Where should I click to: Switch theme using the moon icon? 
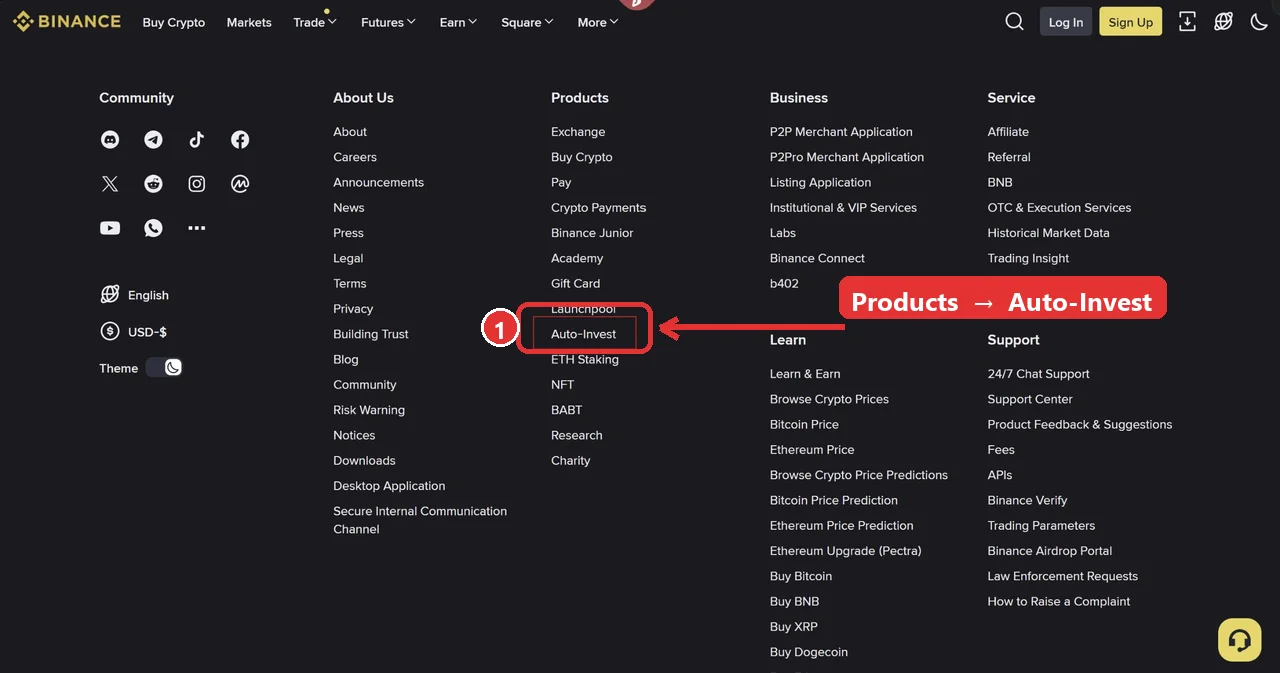[1259, 22]
